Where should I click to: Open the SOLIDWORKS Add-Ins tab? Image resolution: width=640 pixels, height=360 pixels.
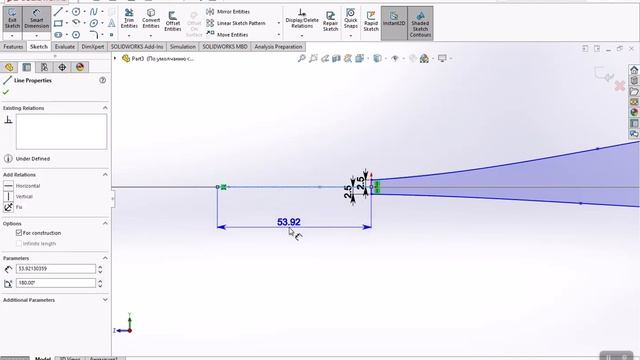coord(137,47)
